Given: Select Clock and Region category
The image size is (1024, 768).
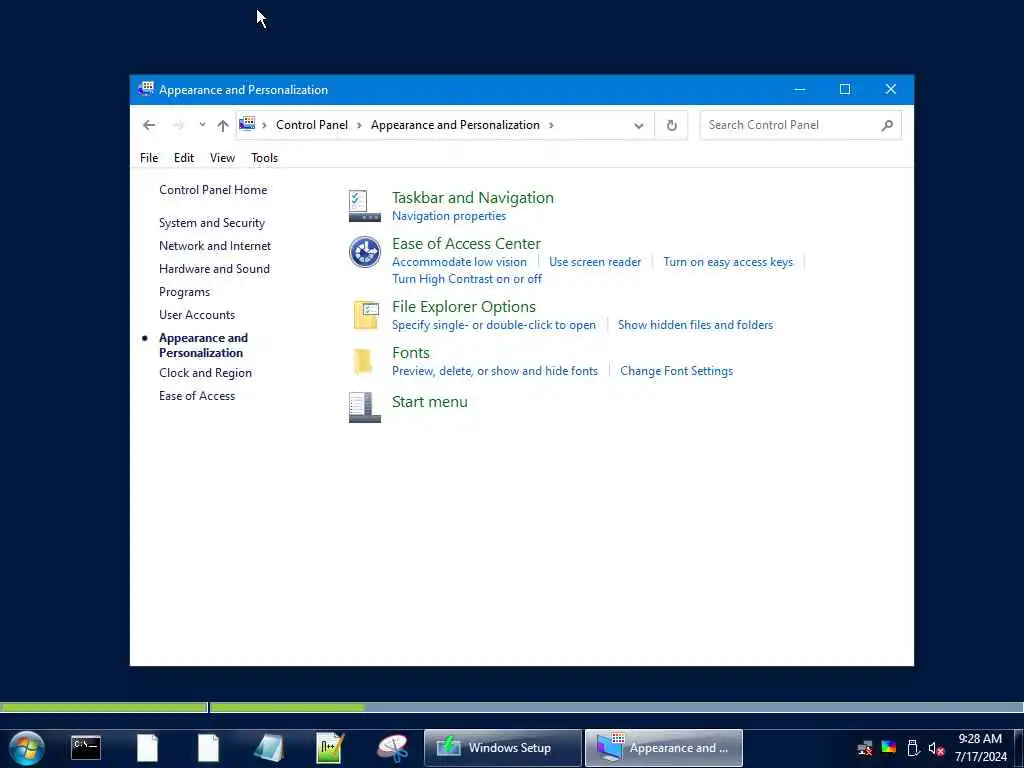Looking at the screenshot, I should point(205,373).
